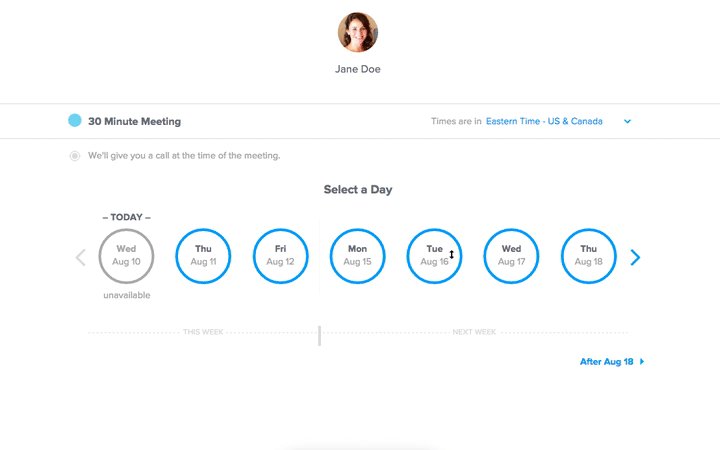Pick Tue Aug 16 day
The height and width of the screenshot is (450, 720).
tap(434, 256)
